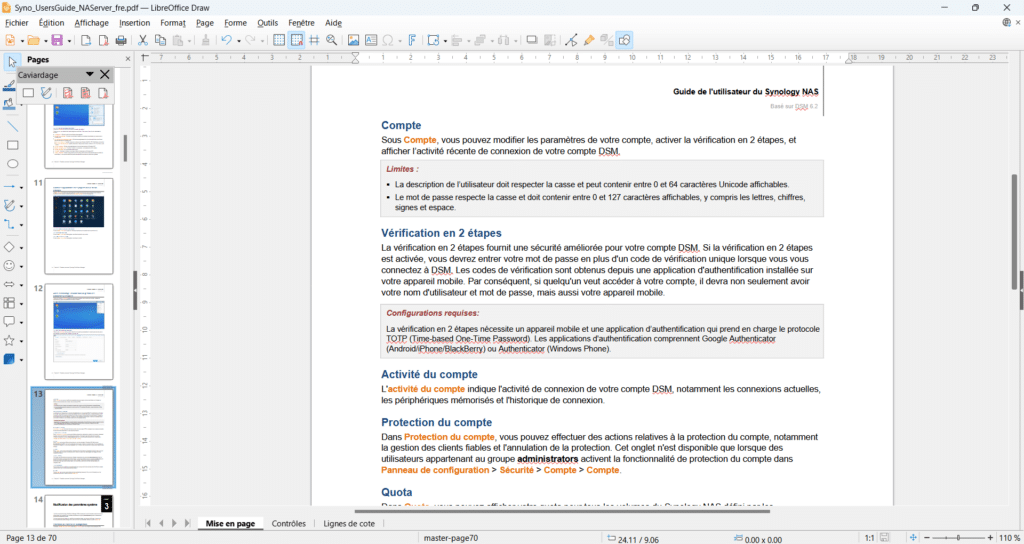Select the Ellipse shape tool

[x=12, y=164]
